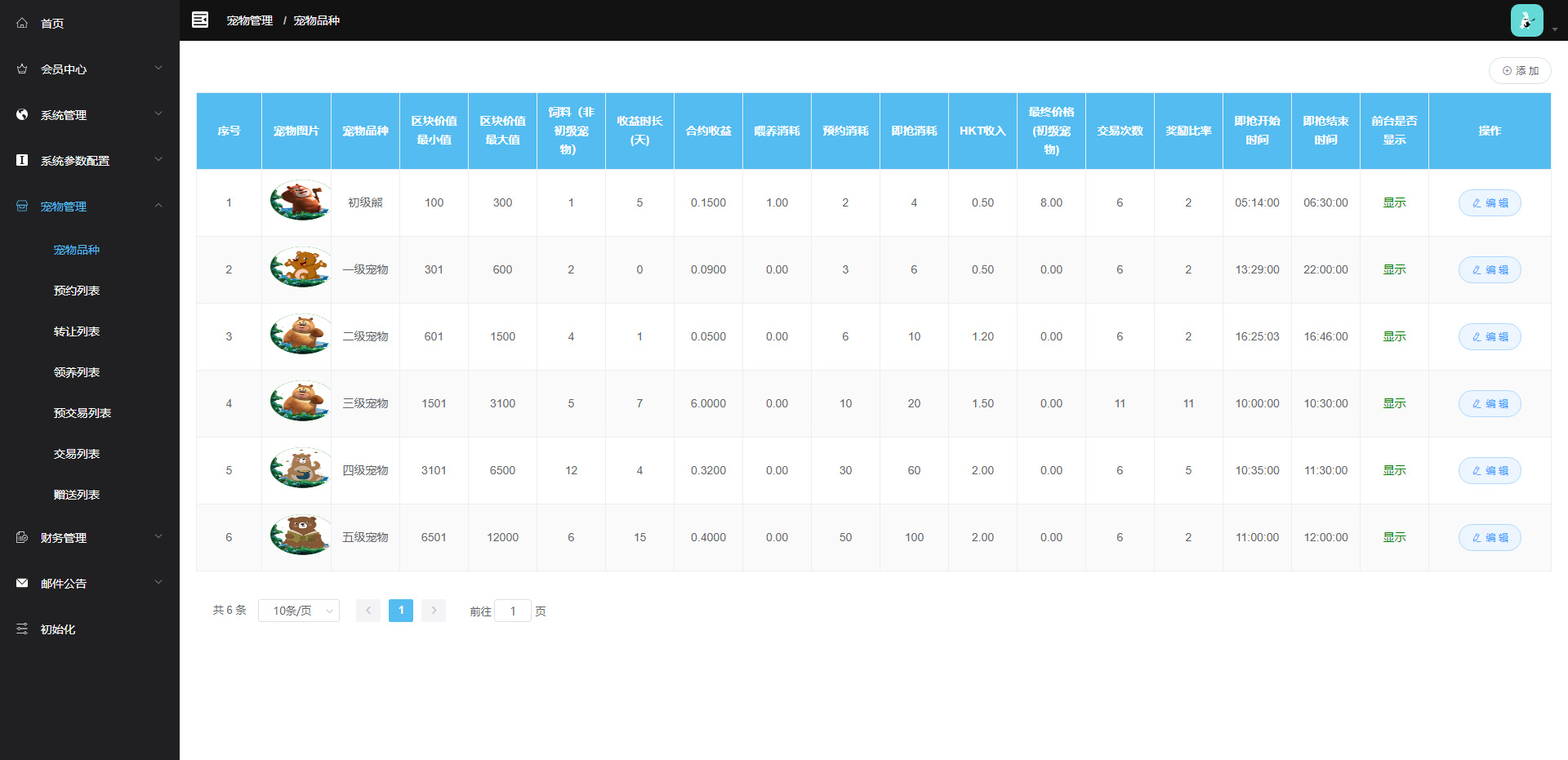Click the 0.1500 合约收益 cell
This screenshot has height=760, width=1568.
[x=708, y=202]
